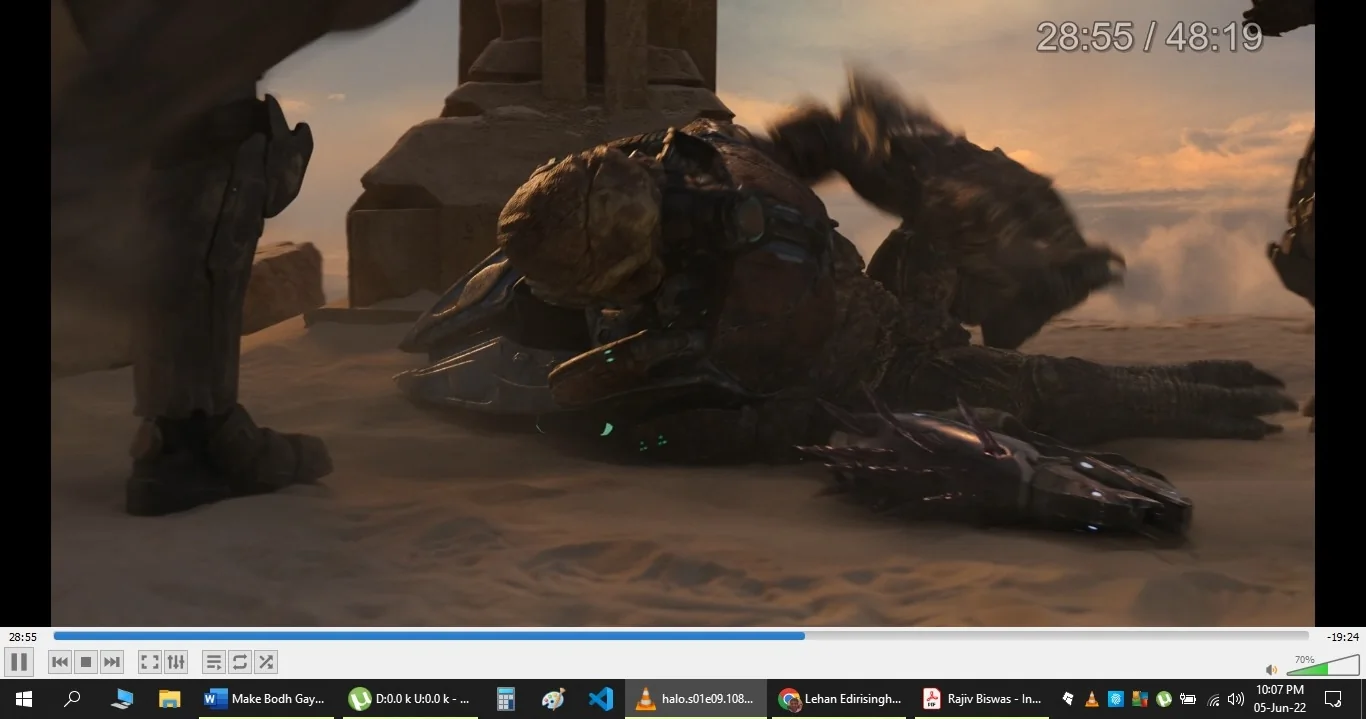The height and width of the screenshot is (719, 1366).
Task: Open the Windows Start menu
Action: [x=24, y=699]
